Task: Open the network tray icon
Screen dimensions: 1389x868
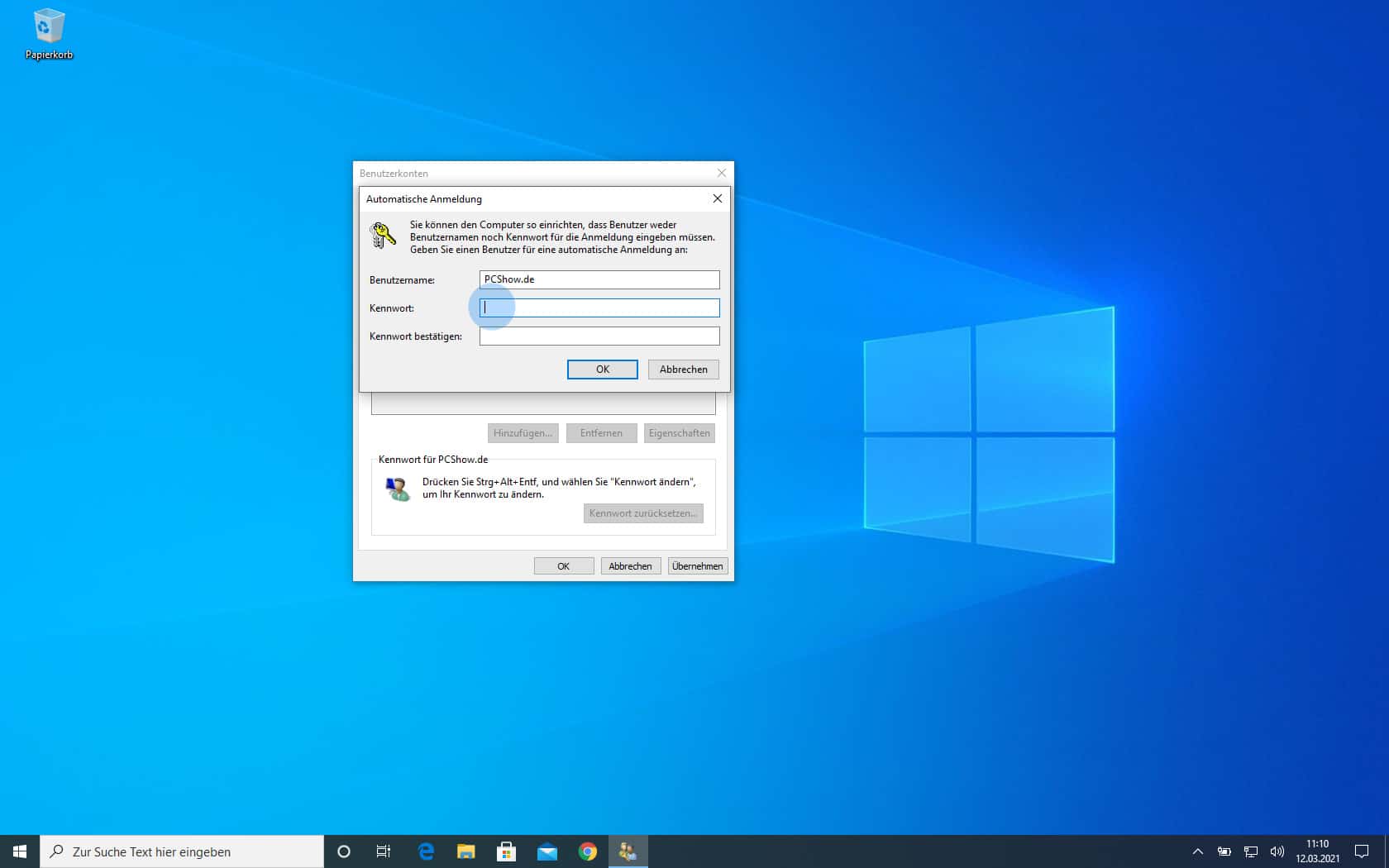Action: (1251, 851)
